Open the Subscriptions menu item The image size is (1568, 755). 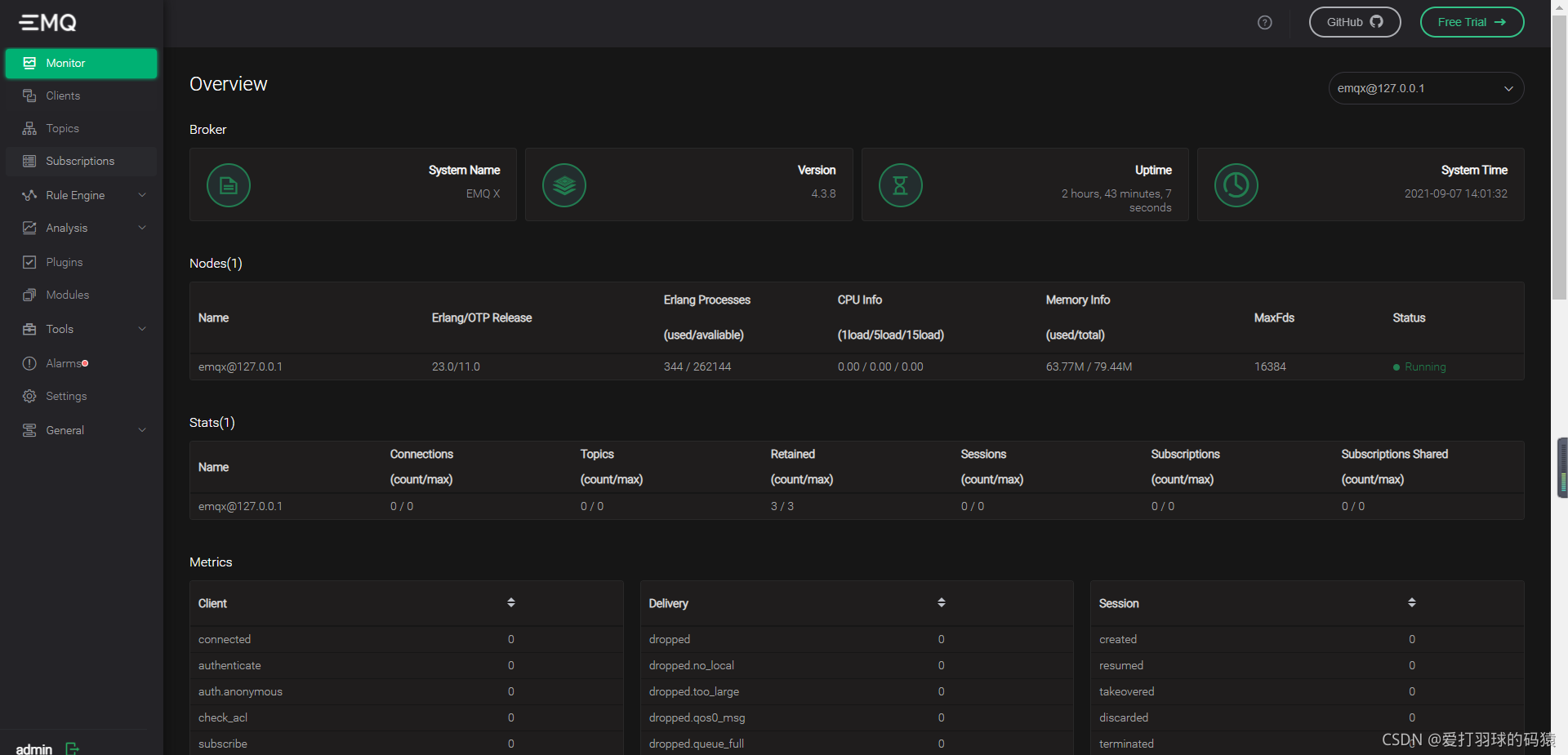click(x=81, y=161)
